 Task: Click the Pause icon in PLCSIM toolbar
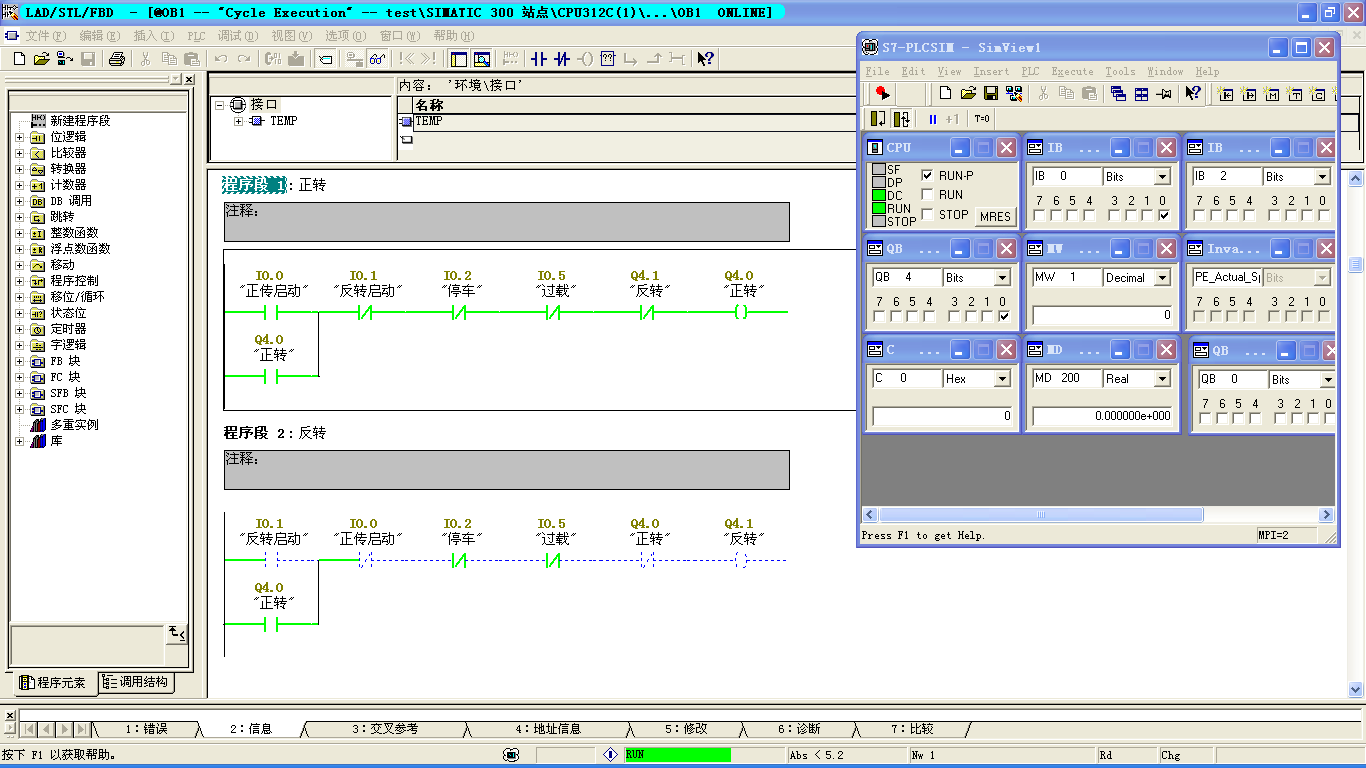932,119
